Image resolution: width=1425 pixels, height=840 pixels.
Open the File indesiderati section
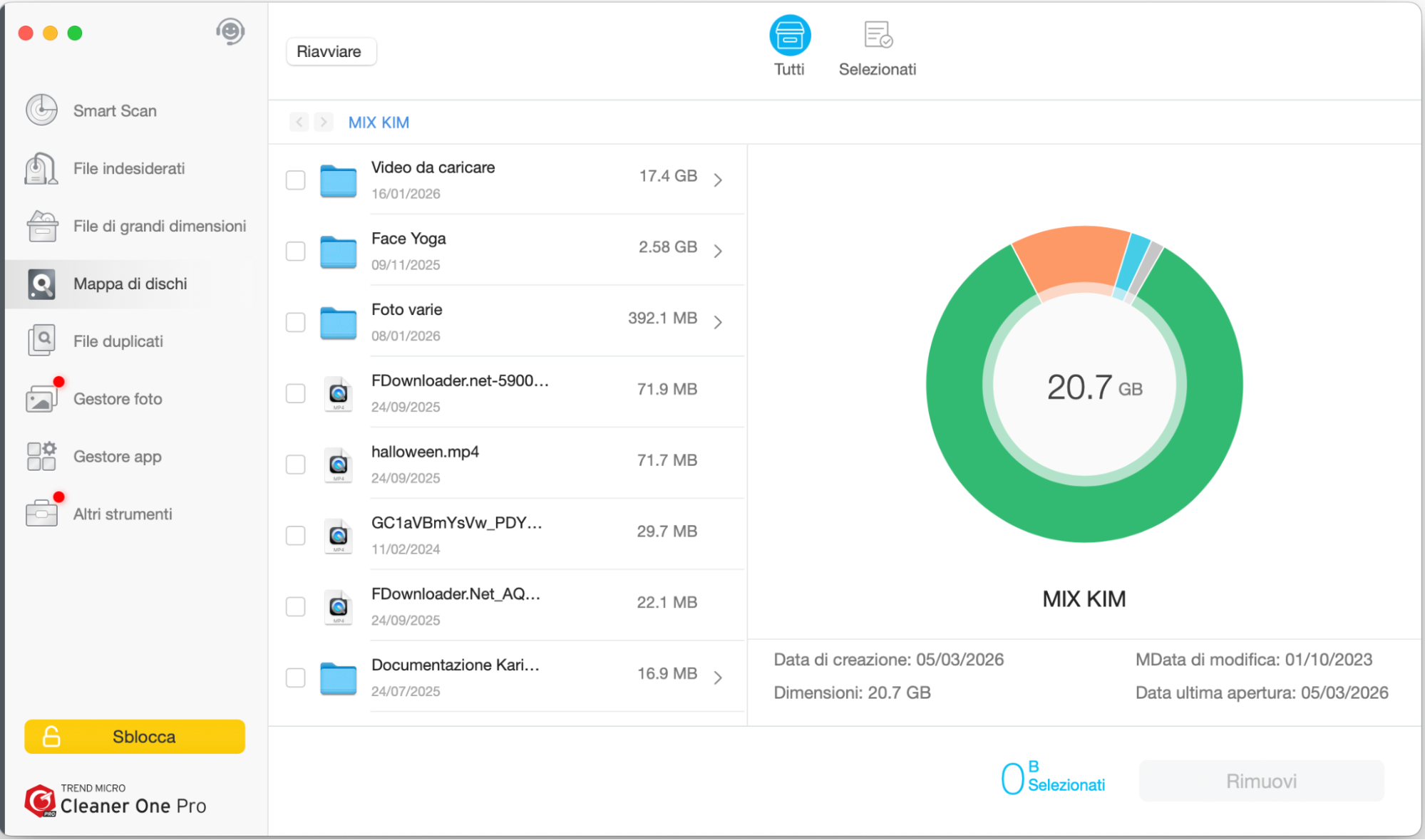coord(135,169)
